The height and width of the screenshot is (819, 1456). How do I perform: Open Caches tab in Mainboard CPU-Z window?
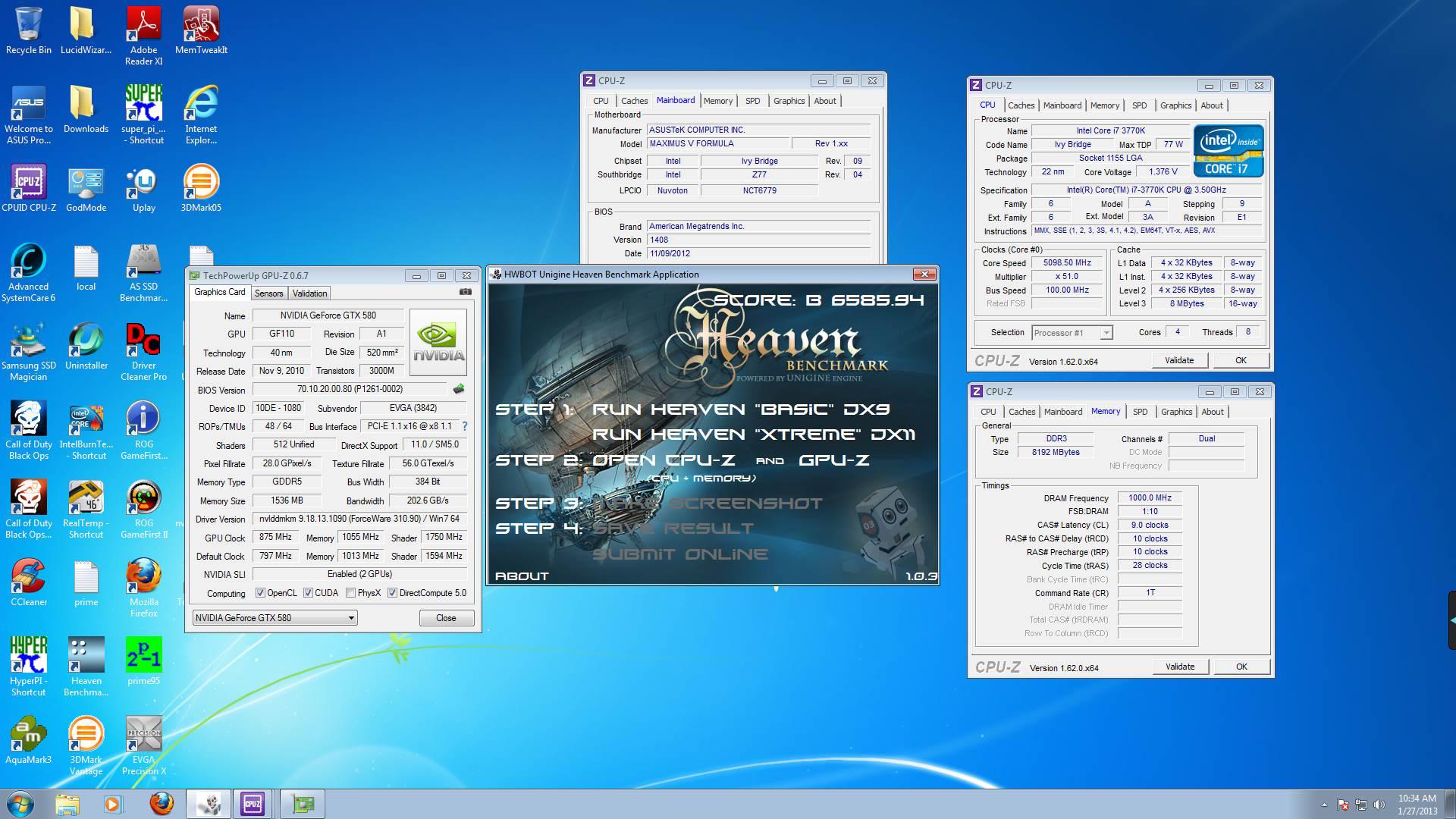pyautogui.click(x=634, y=101)
